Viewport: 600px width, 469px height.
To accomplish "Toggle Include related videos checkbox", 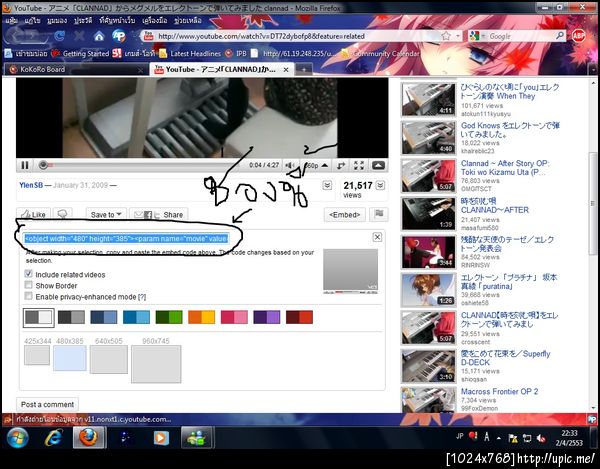I will [28, 274].
